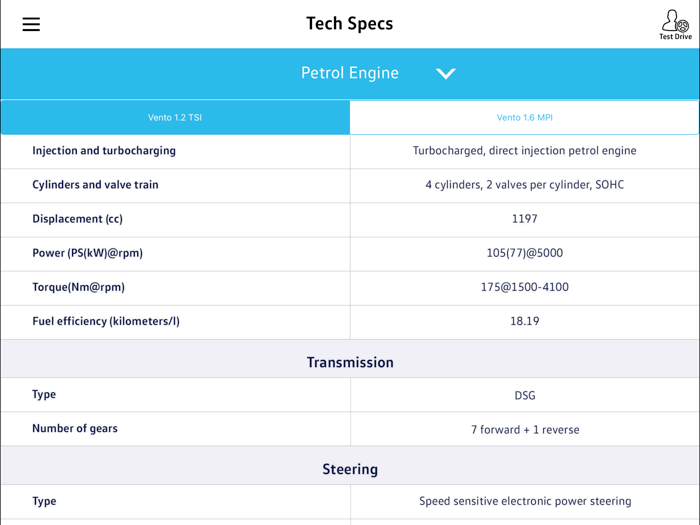Click 4 cylinders, 2 valves per cylinder value
This screenshot has width=700, height=525.
pyautogui.click(x=525, y=185)
